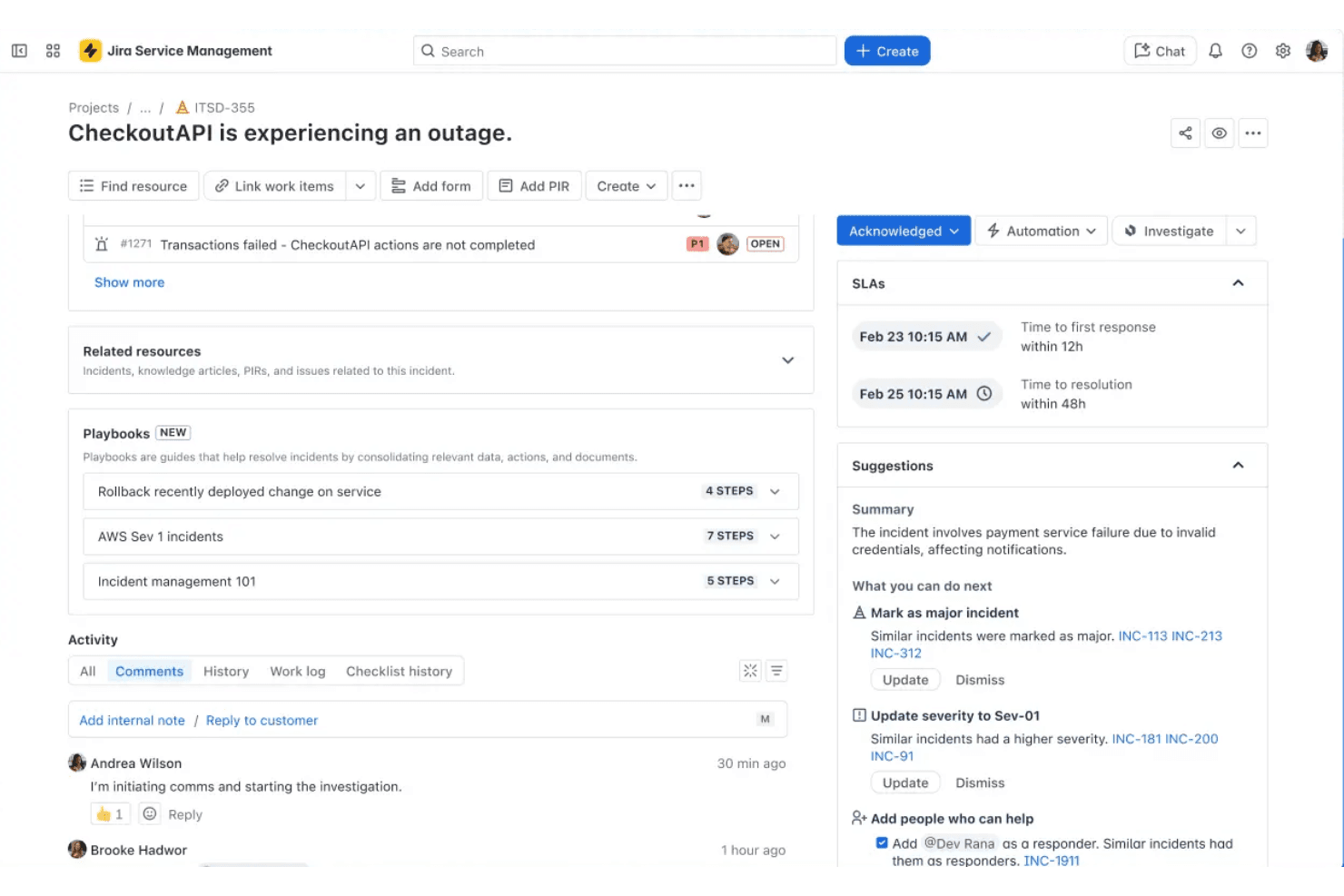The height and width of the screenshot is (896, 1344).
Task: Open the Create dropdown in the incident toolbar
Action: (x=627, y=186)
